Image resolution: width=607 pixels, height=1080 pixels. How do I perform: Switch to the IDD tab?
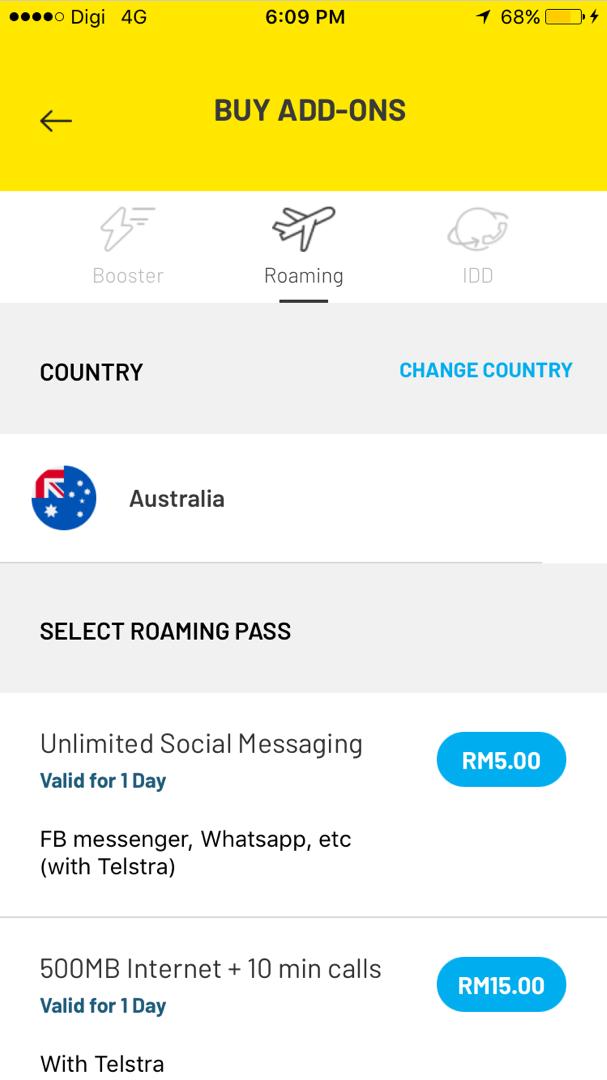click(477, 275)
